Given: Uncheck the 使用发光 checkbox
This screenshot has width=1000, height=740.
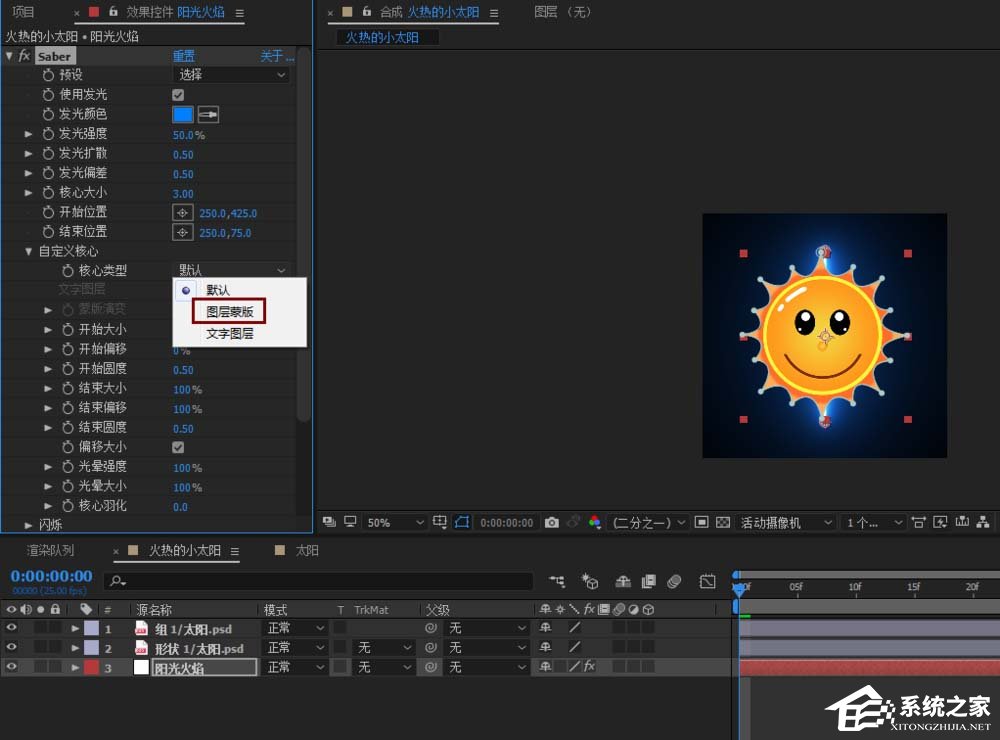Looking at the screenshot, I should point(178,95).
